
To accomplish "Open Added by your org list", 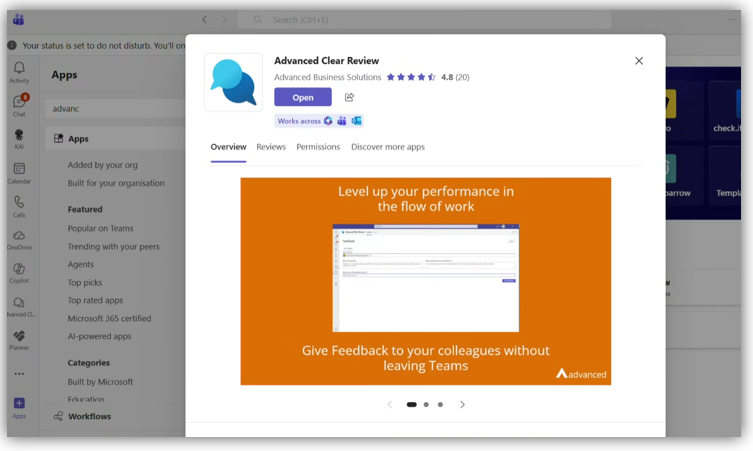I will (102, 165).
